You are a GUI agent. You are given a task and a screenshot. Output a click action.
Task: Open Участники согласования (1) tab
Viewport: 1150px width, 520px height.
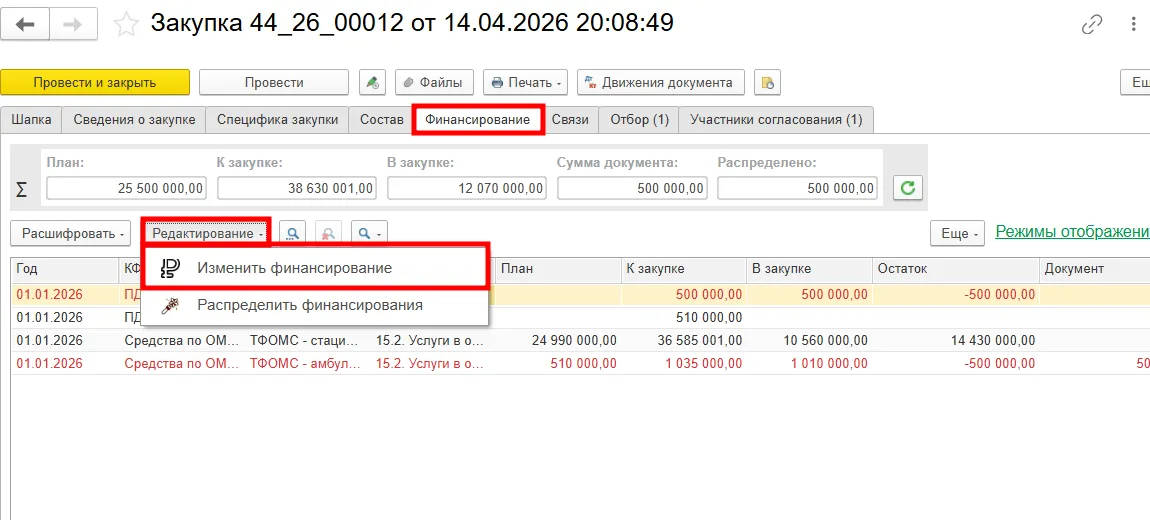coord(776,120)
